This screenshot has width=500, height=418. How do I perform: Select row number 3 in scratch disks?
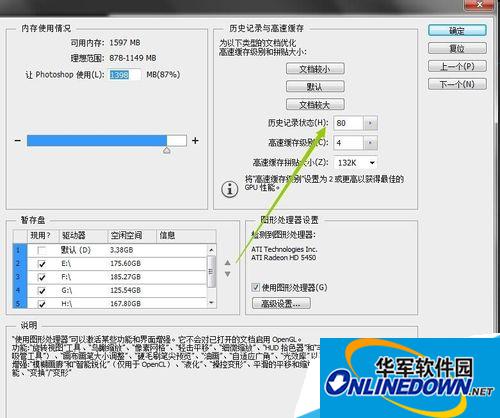[x=19, y=277]
